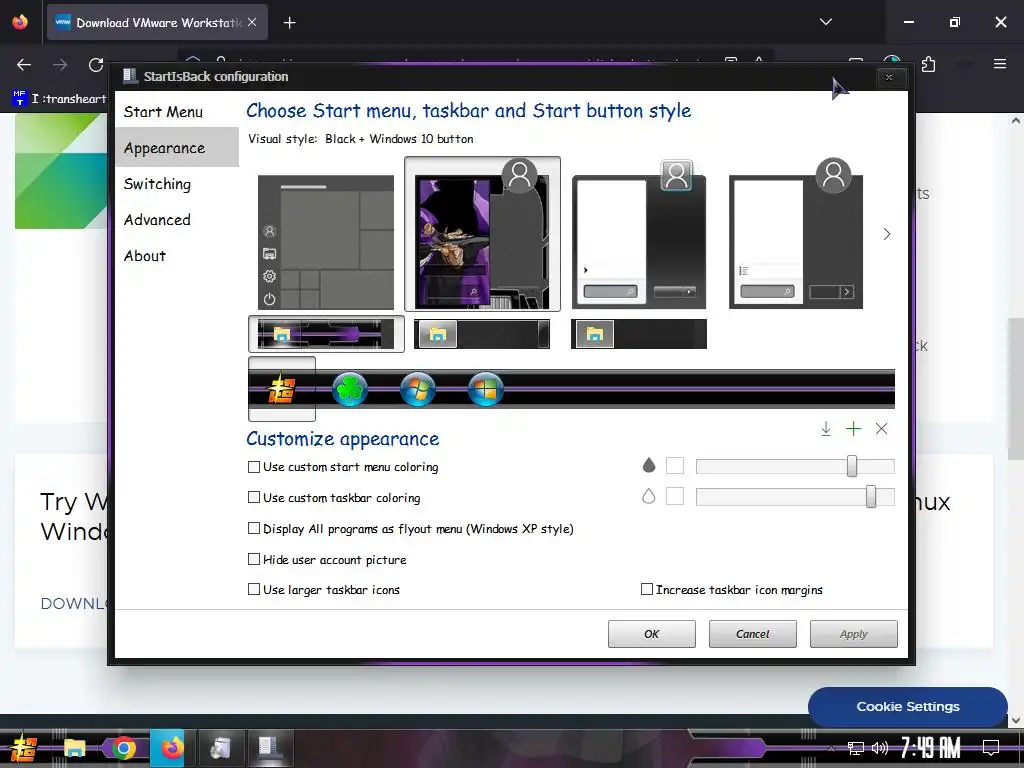Open volume control in system tray
Screen dimensions: 1024x768
(x=880, y=748)
